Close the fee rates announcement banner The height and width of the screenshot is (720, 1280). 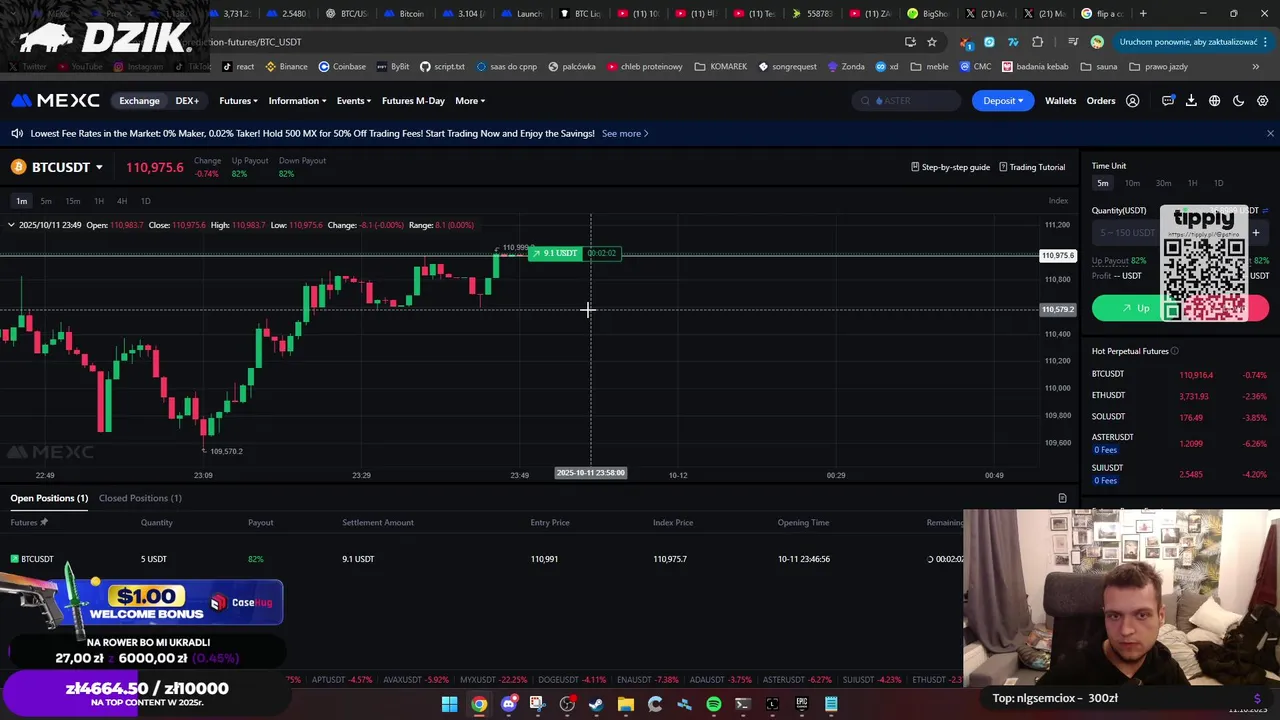1270,133
